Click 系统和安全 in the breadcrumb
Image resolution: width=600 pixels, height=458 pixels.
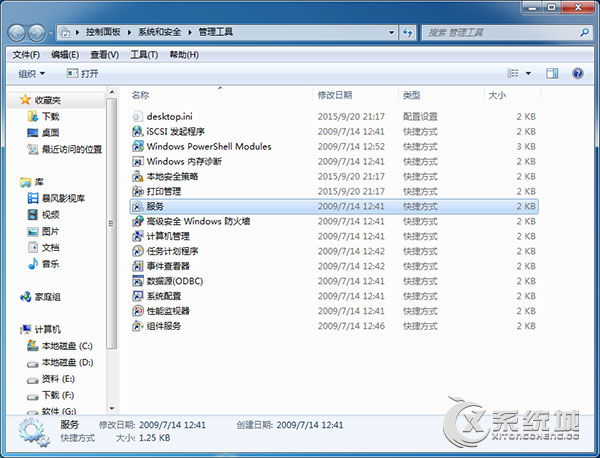pyautogui.click(x=160, y=32)
